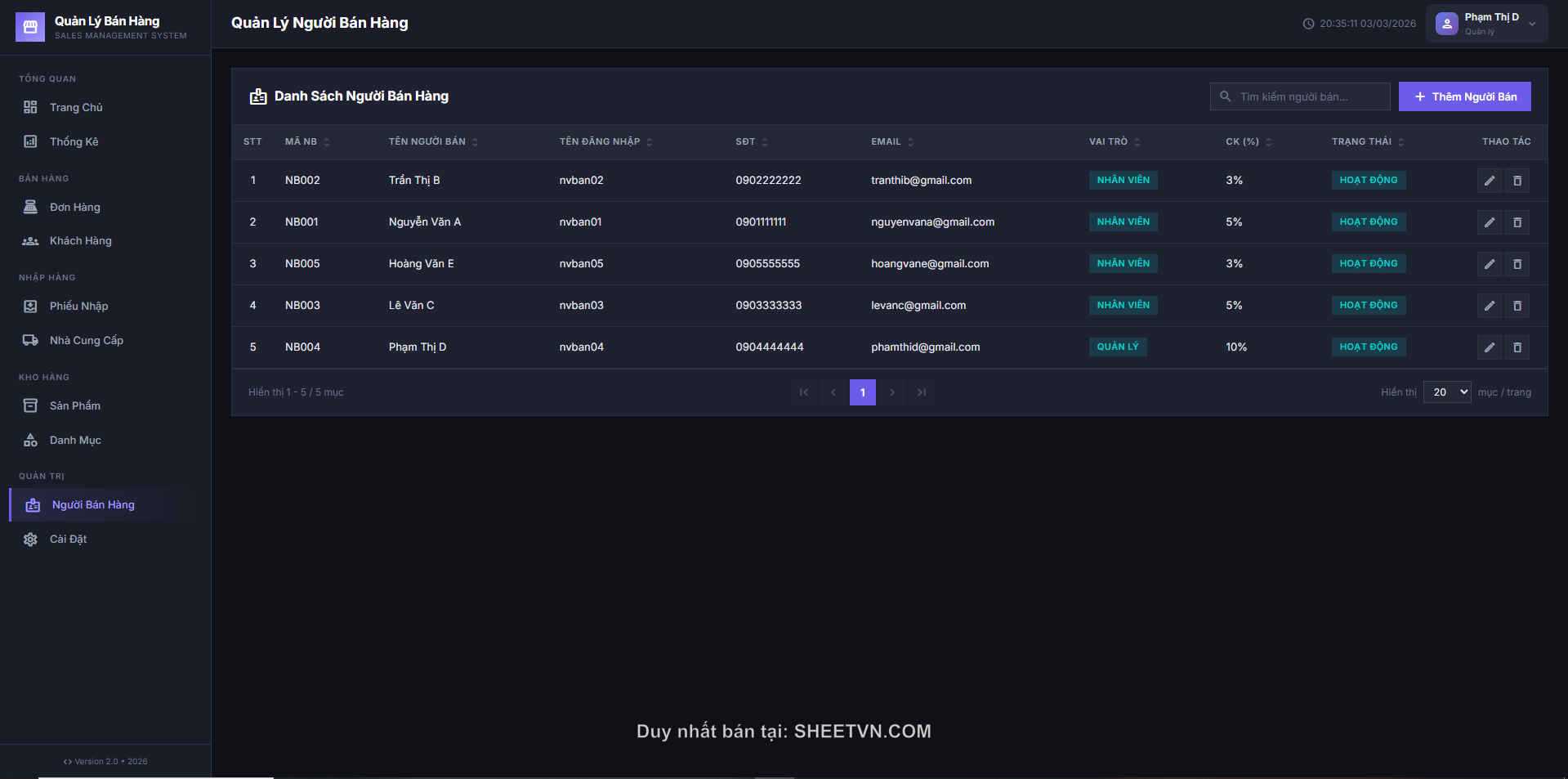Click the Cài Đặt gear icon
1568x779 pixels.
tap(30, 539)
